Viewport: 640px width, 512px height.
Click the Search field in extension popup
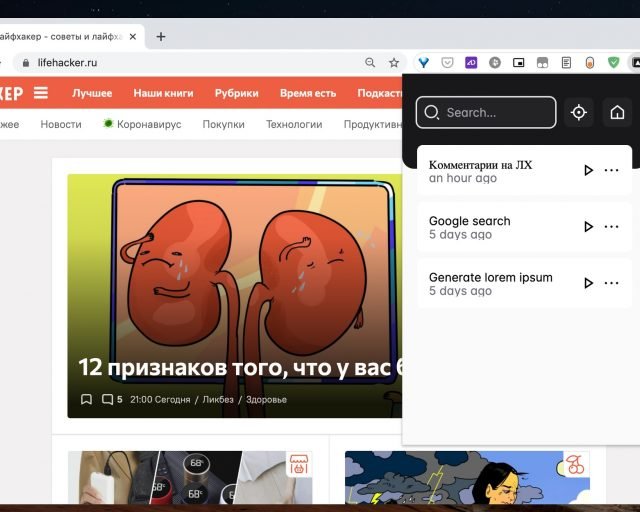[486, 112]
